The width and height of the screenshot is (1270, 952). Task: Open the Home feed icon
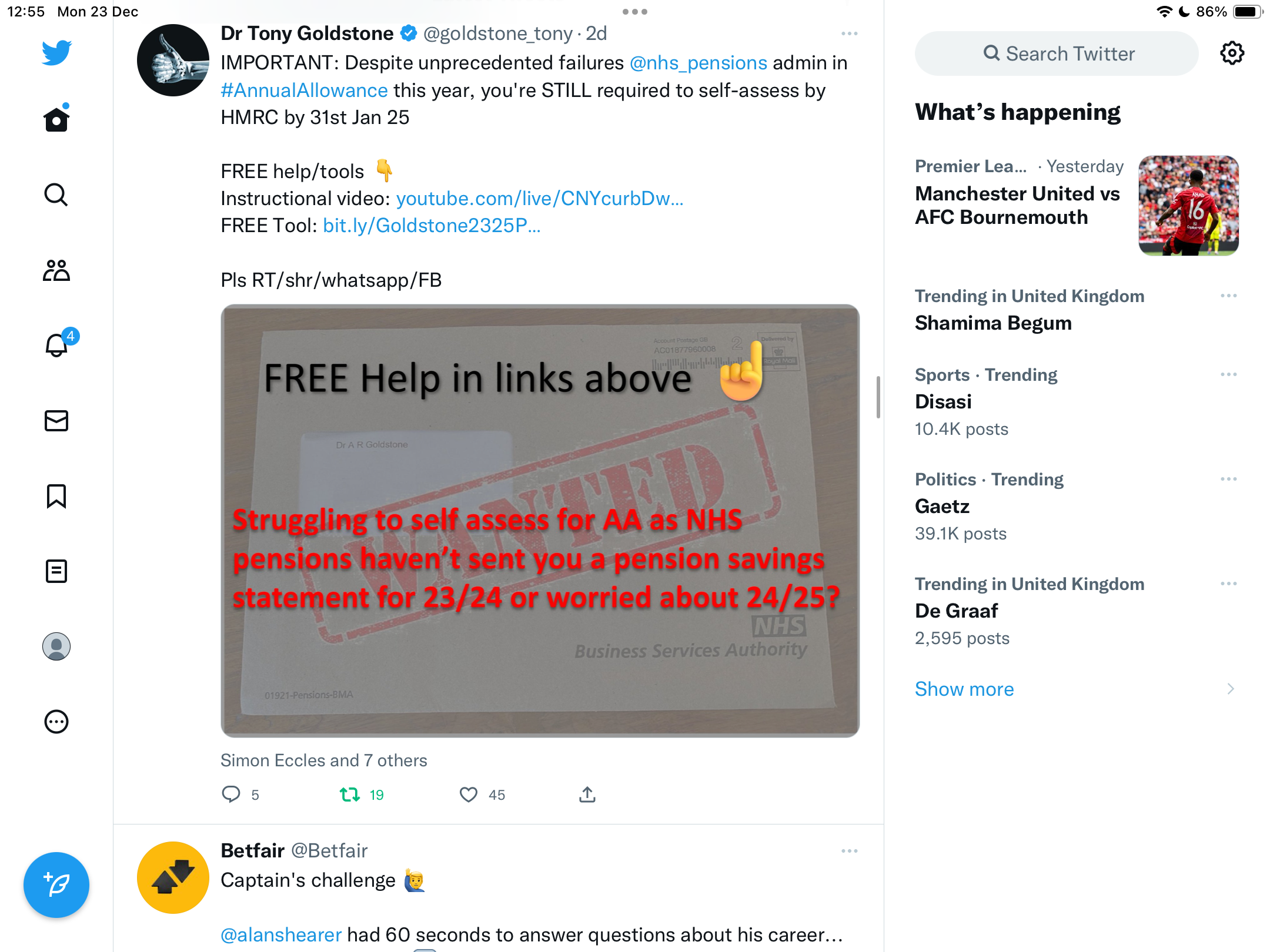tap(56, 119)
